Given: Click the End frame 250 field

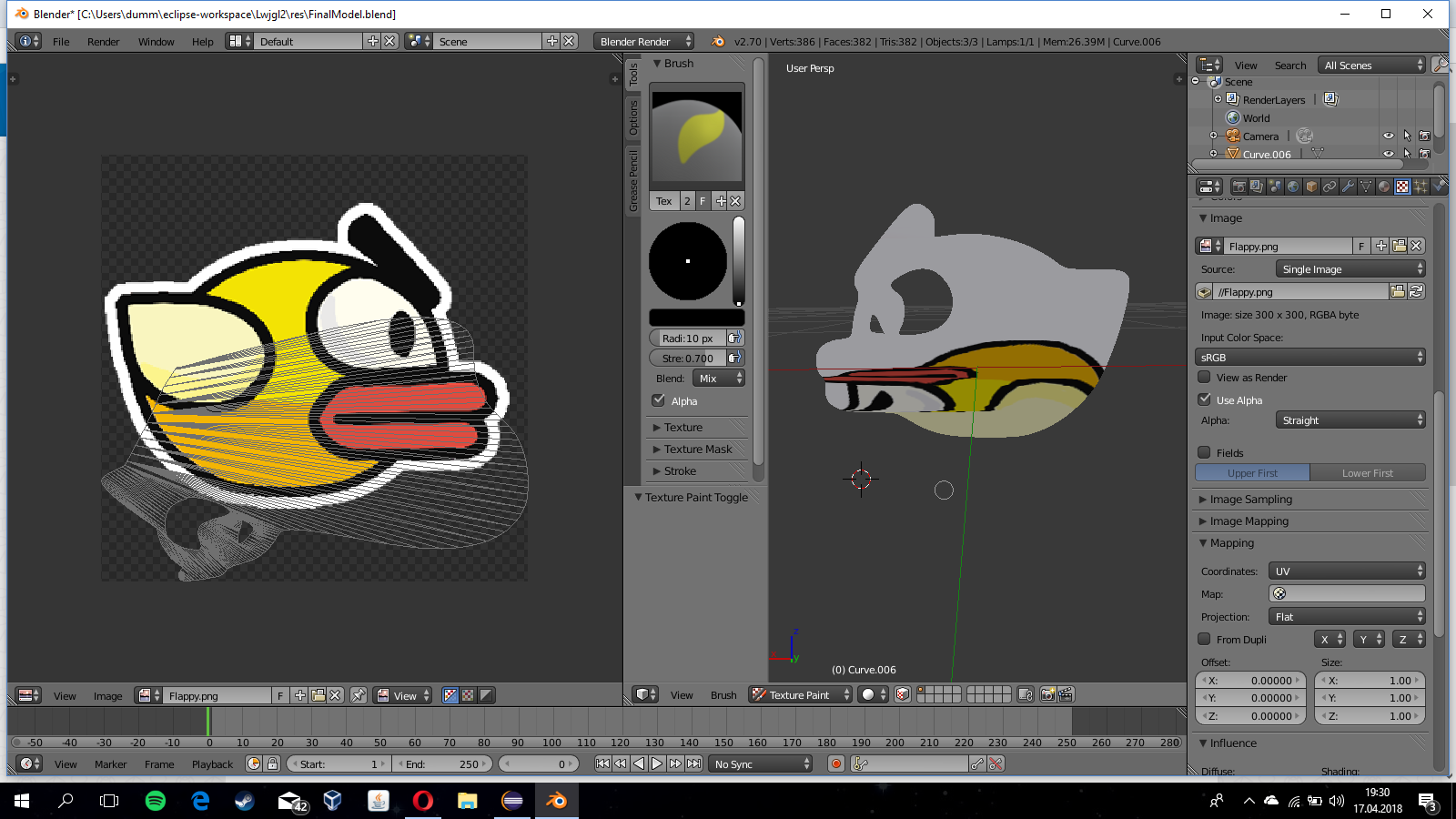Looking at the screenshot, I should [443, 764].
